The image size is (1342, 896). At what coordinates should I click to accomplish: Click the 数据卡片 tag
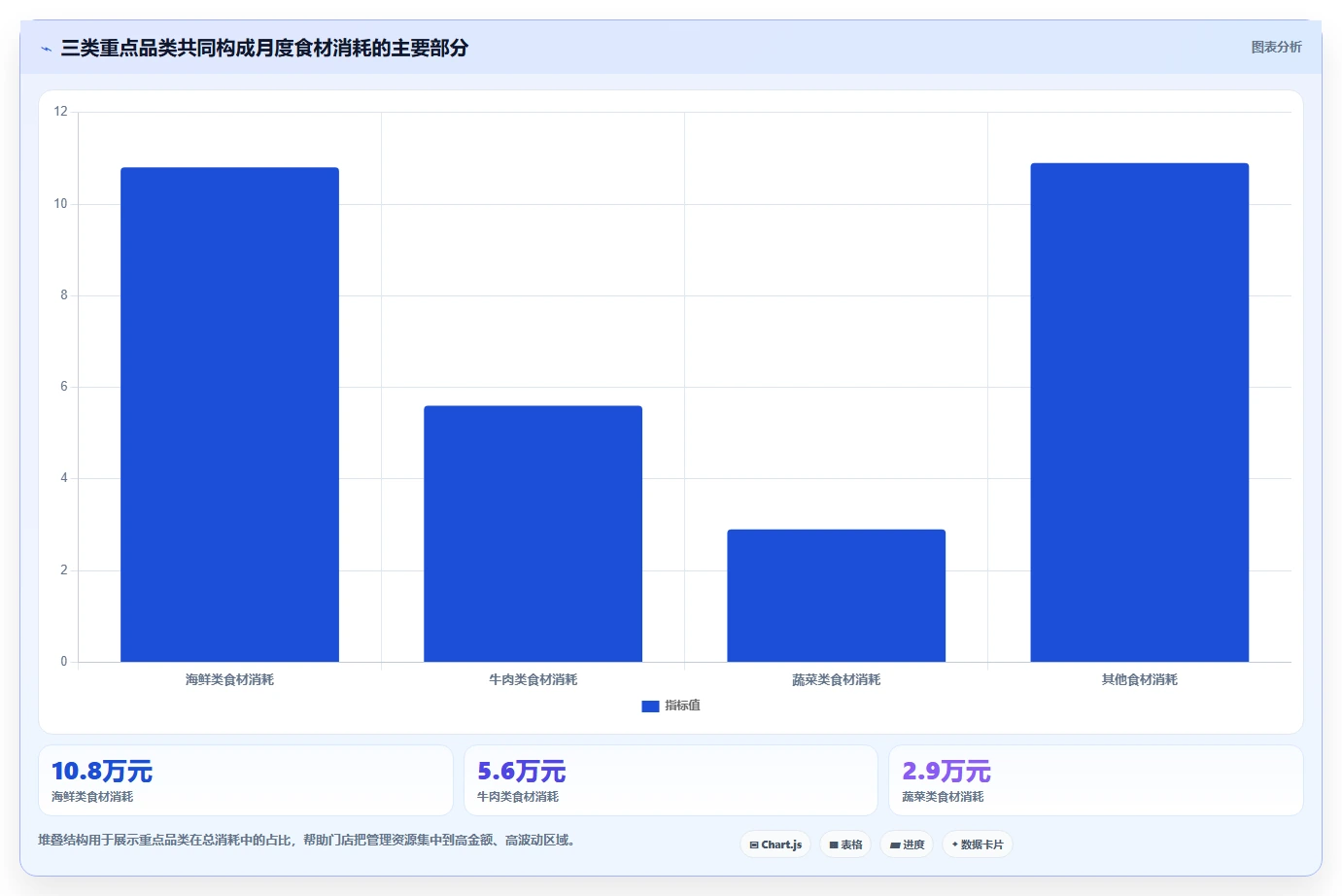click(978, 844)
